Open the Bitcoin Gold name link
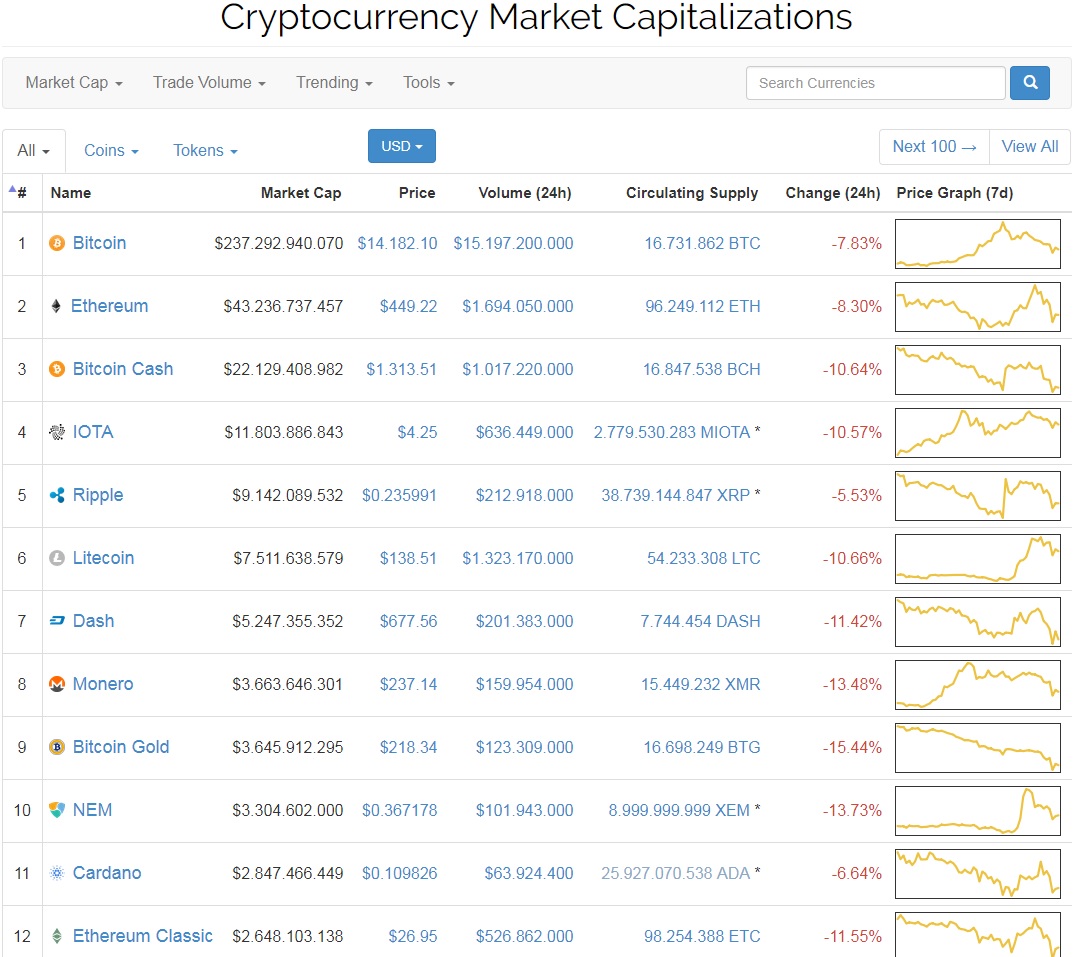Image resolution: width=1089 pixels, height=957 pixels. [x=121, y=747]
